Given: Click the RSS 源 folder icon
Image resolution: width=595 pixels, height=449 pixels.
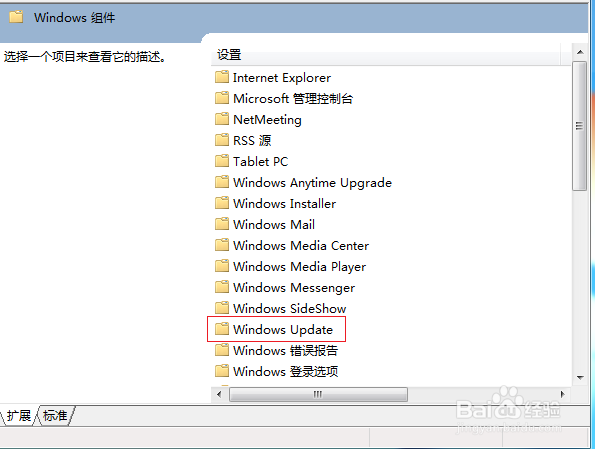Looking at the screenshot, I should [x=222, y=140].
